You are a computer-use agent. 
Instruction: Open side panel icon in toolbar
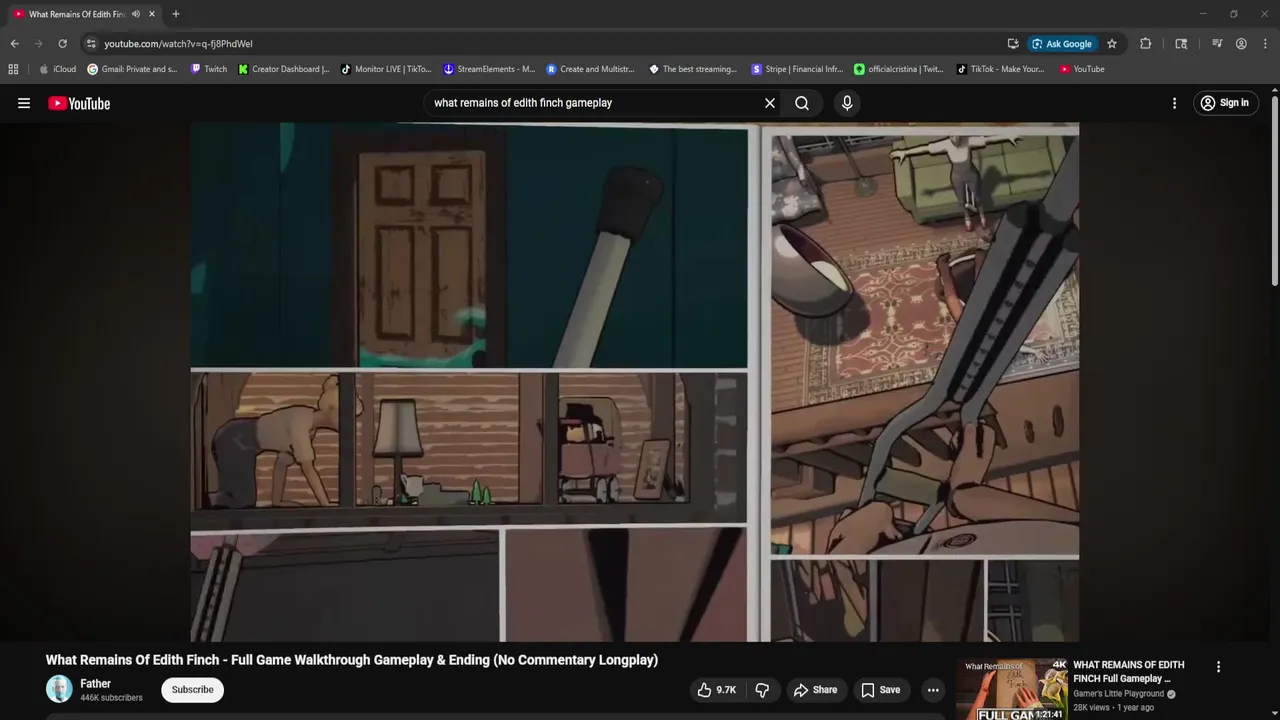[1181, 44]
